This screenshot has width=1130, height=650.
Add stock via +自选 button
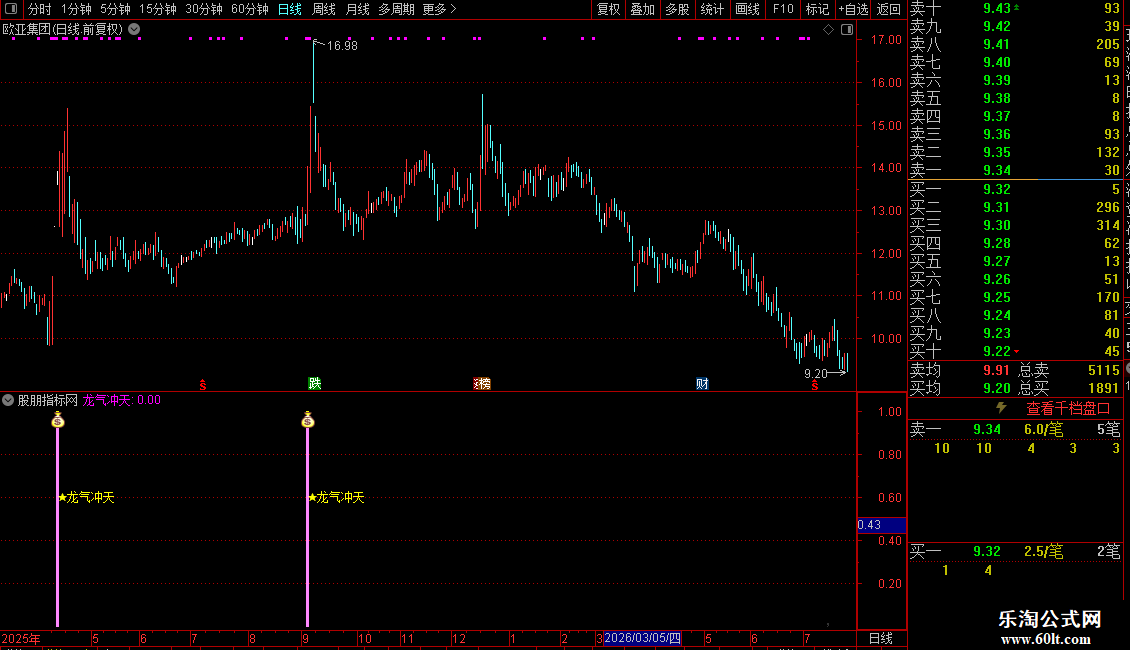(x=854, y=9)
